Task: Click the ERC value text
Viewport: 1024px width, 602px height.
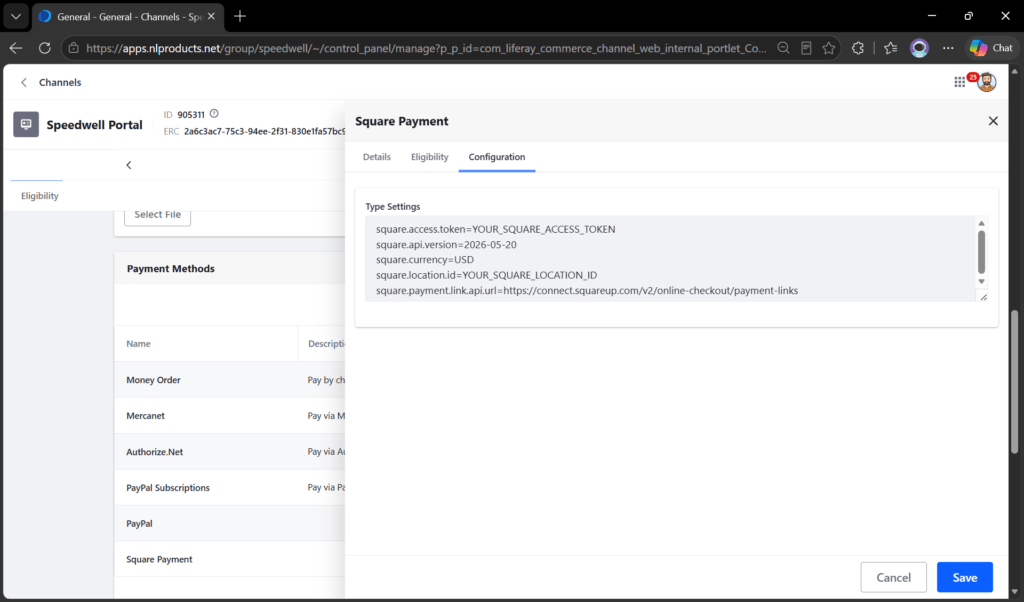Action: click(264, 131)
